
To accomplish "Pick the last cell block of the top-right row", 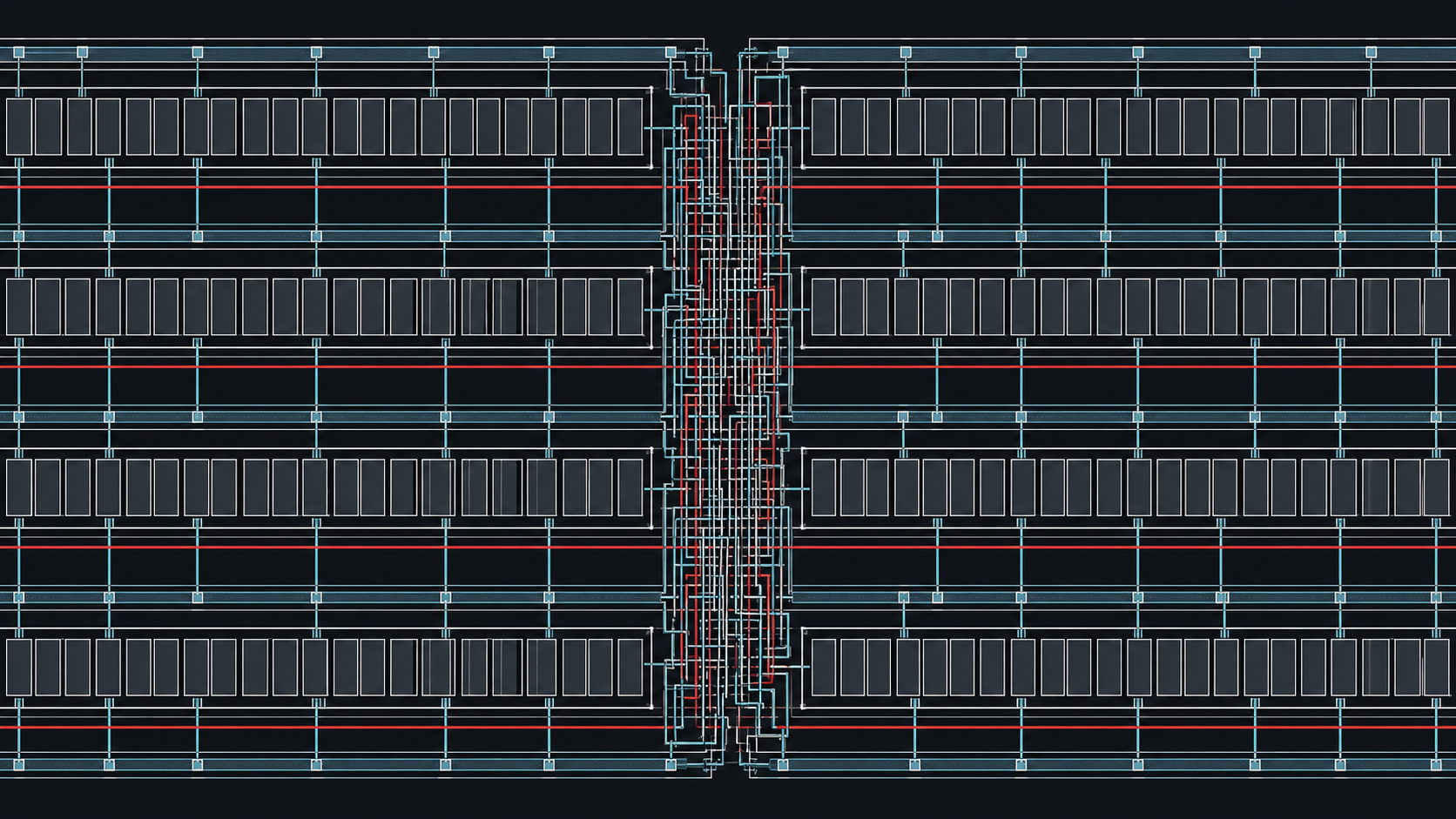I will point(1437,127).
